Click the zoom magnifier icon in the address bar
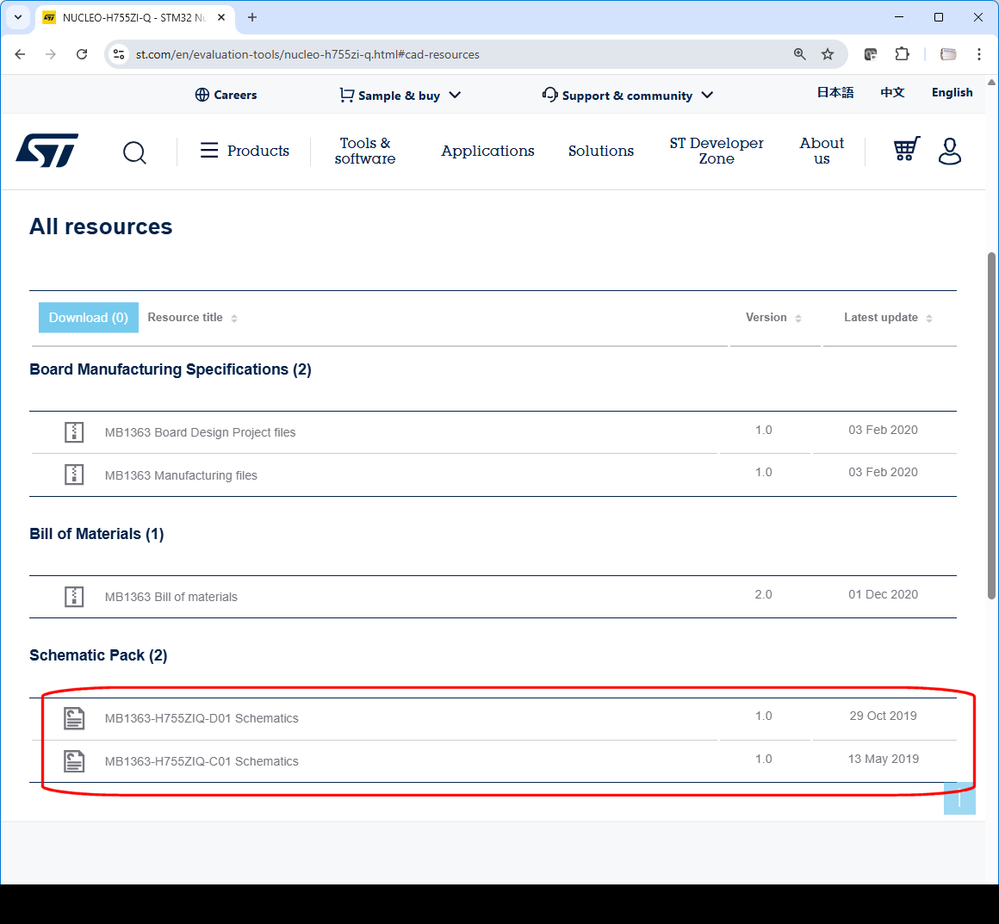The height and width of the screenshot is (924, 999). pos(800,54)
